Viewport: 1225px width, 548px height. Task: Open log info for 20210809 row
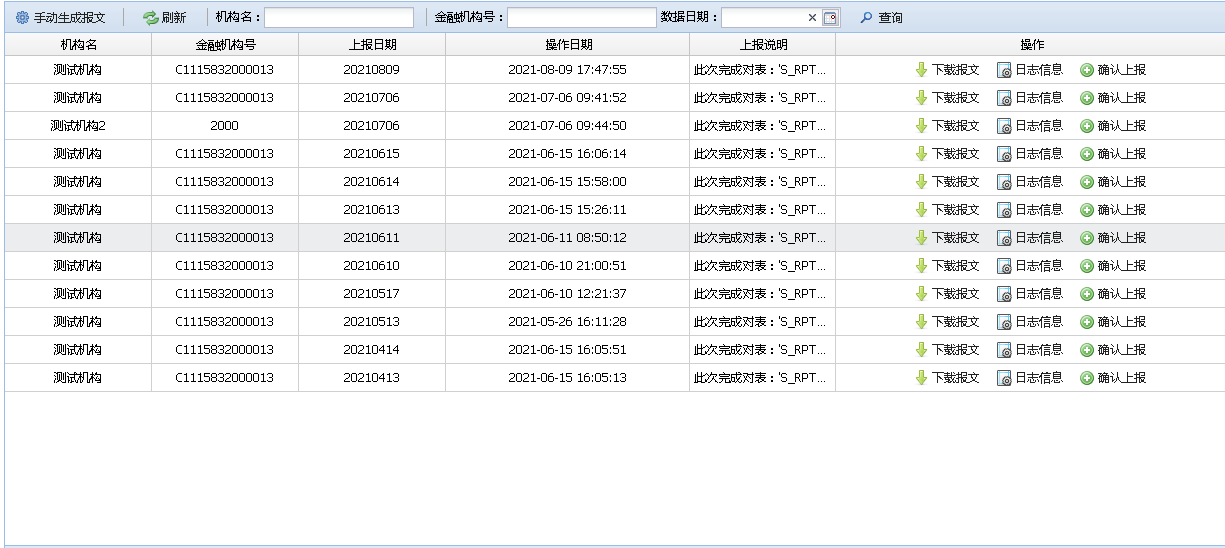1030,70
